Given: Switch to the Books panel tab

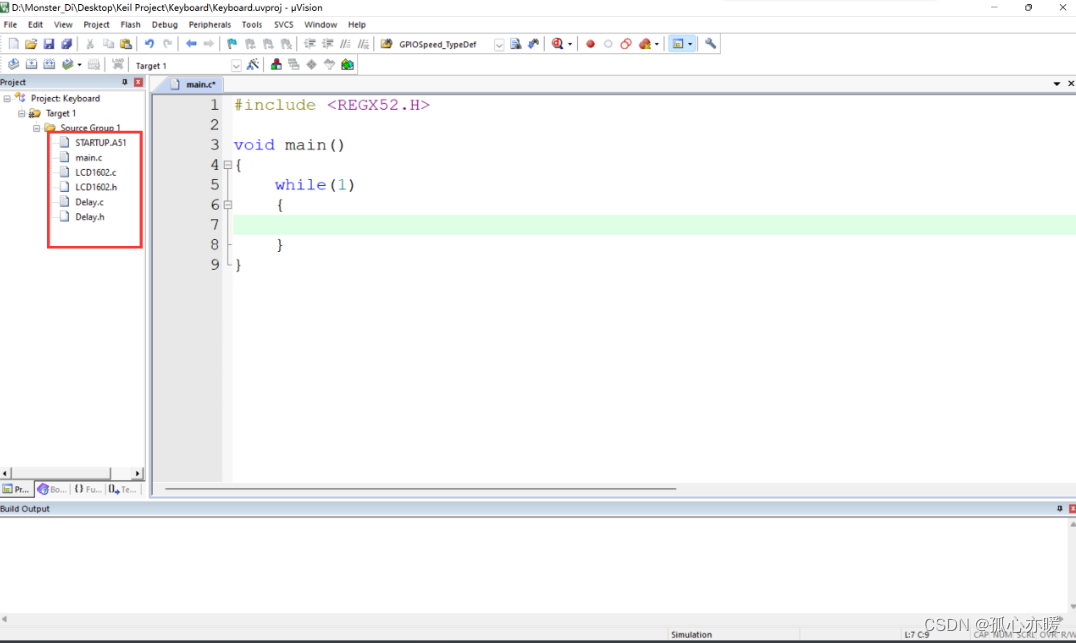Looking at the screenshot, I should point(52,489).
